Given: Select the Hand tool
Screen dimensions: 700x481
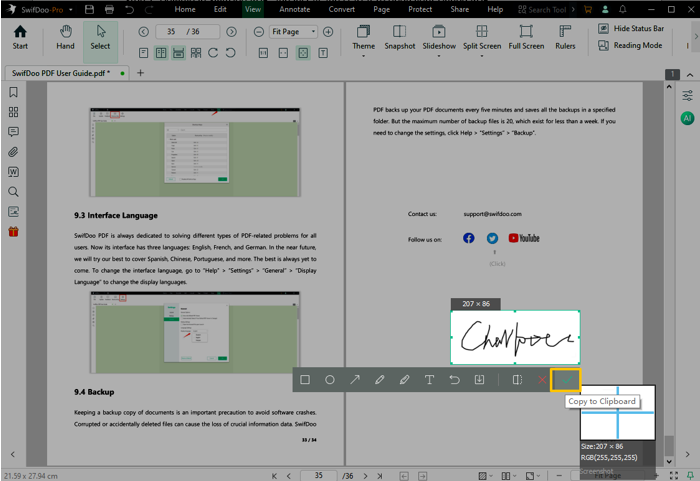Looking at the screenshot, I should point(65,38).
